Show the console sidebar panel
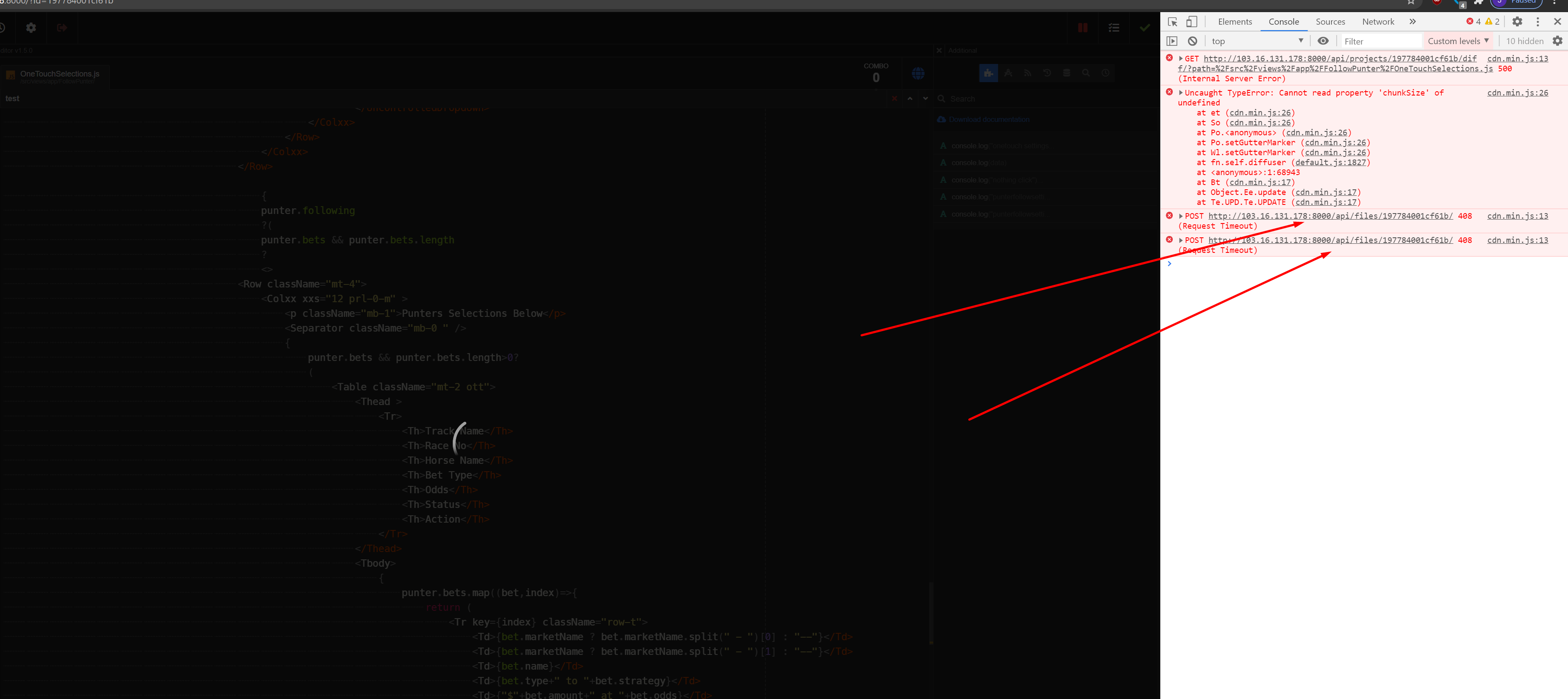The image size is (1568, 699). tap(1172, 41)
